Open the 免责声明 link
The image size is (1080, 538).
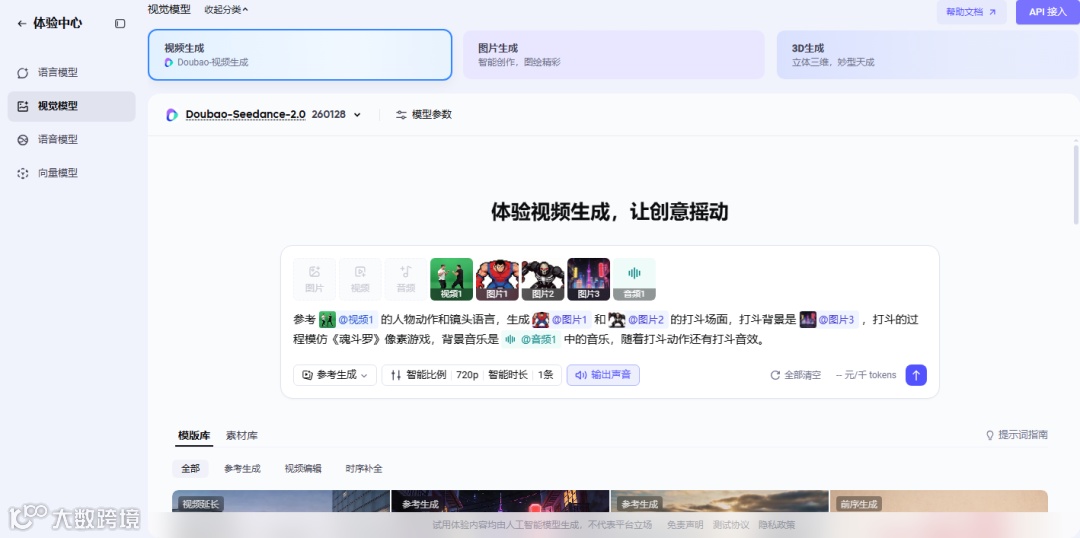[x=685, y=525]
